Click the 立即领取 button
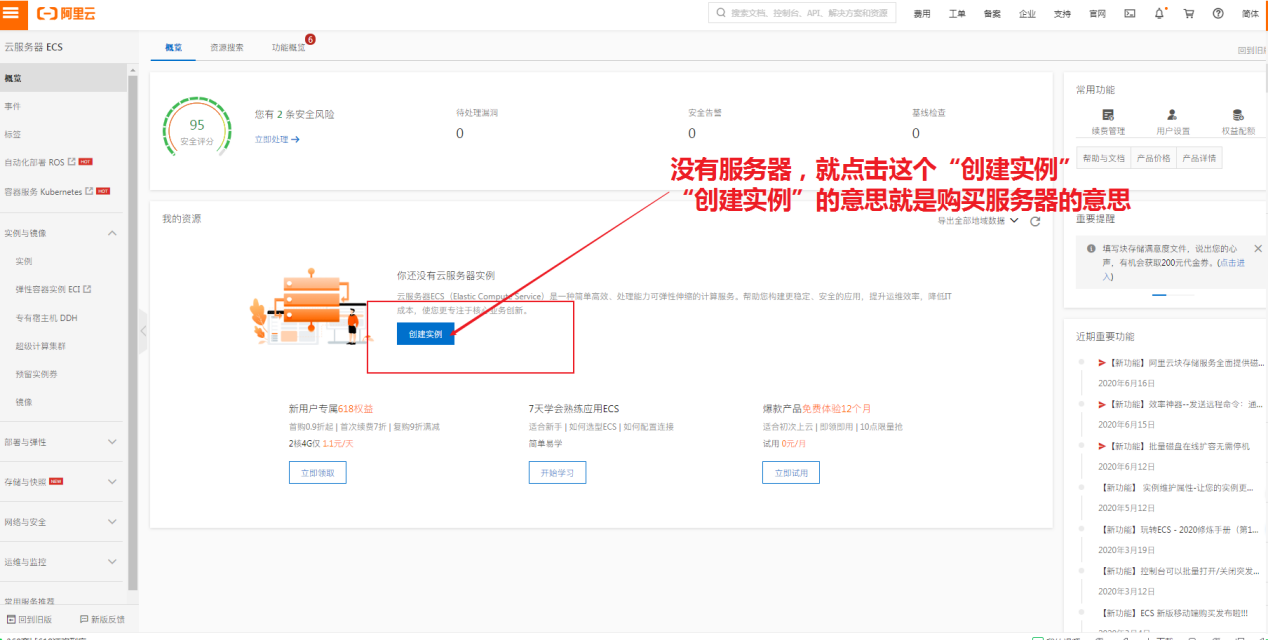The width and height of the screenshot is (1268, 640). click(318, 472)
